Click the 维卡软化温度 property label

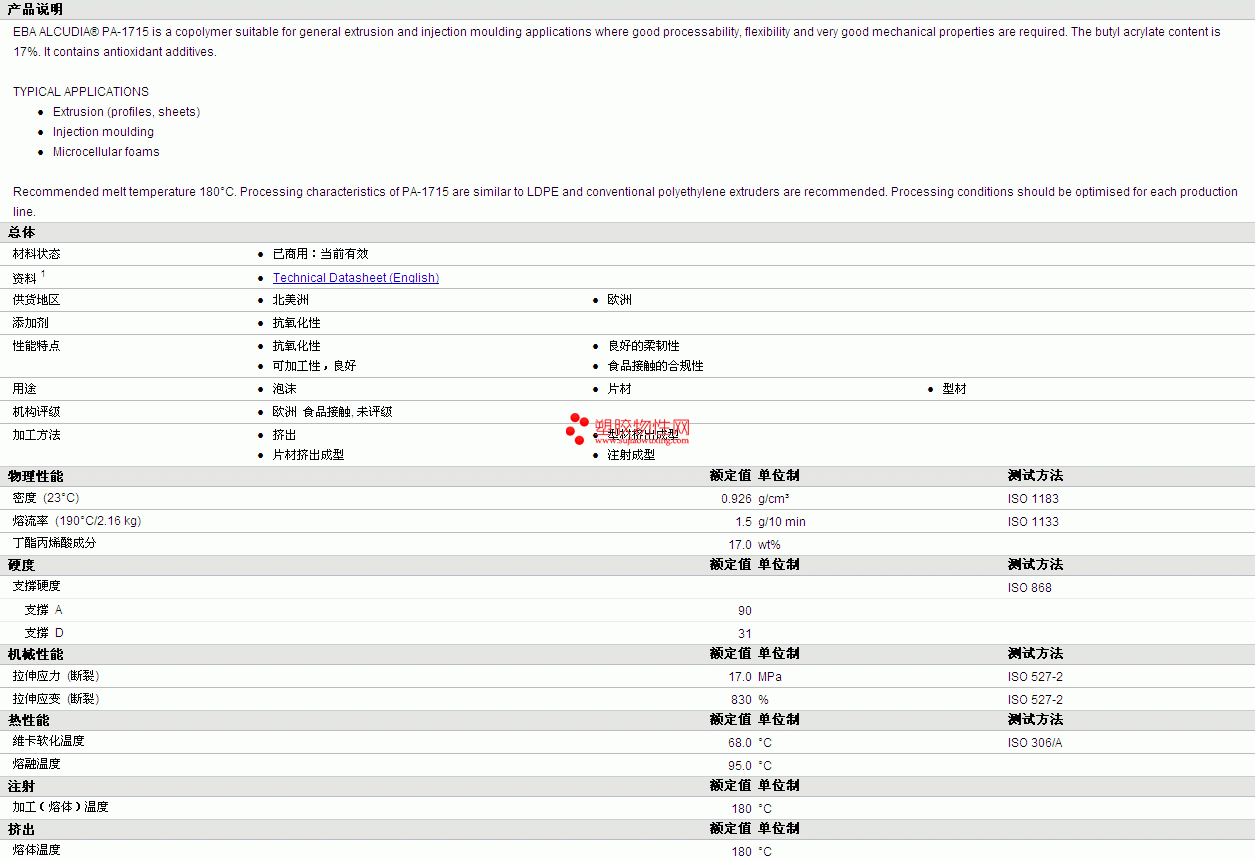point(48,741)
